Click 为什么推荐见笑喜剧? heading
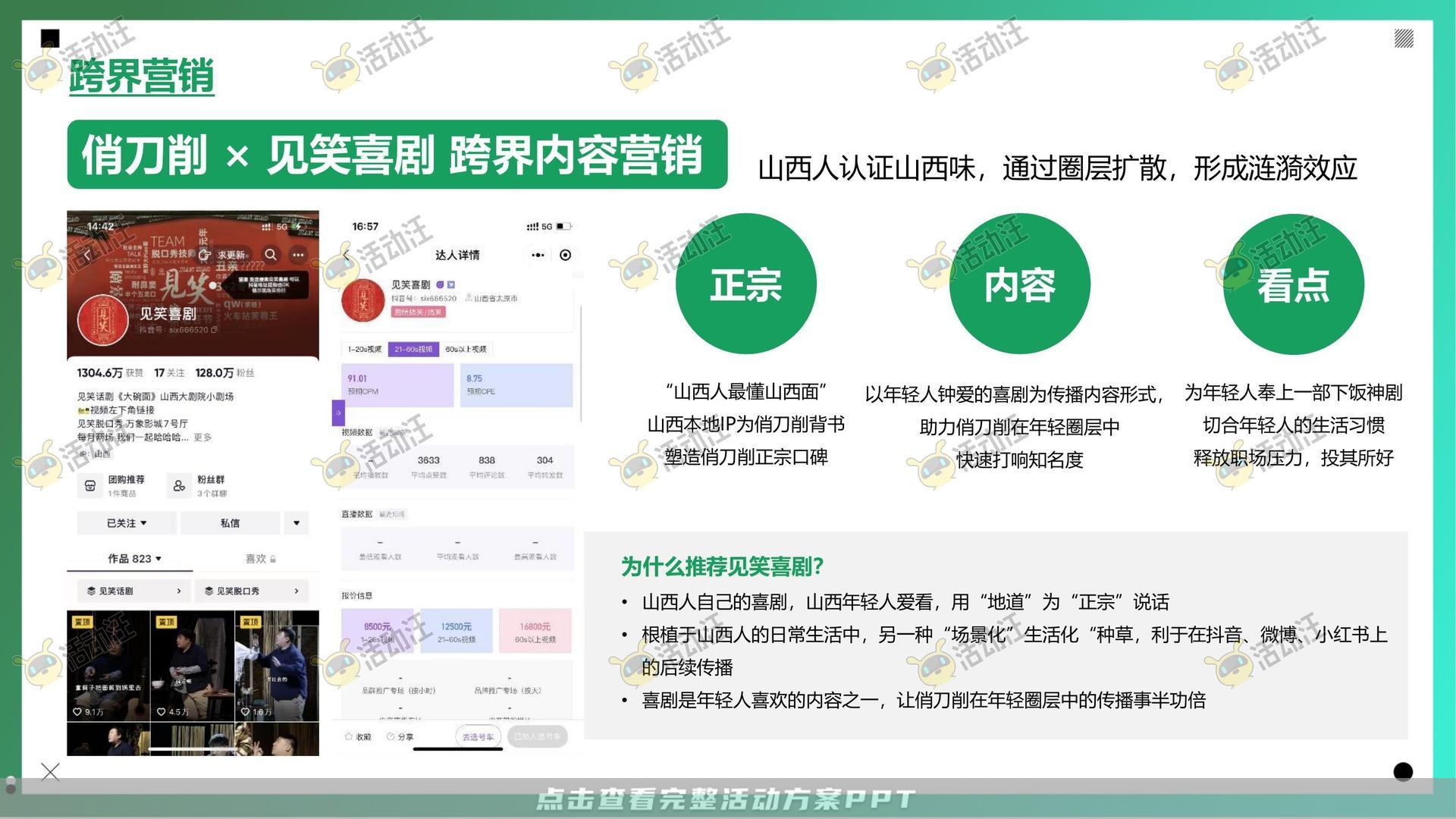 [722, 566]
